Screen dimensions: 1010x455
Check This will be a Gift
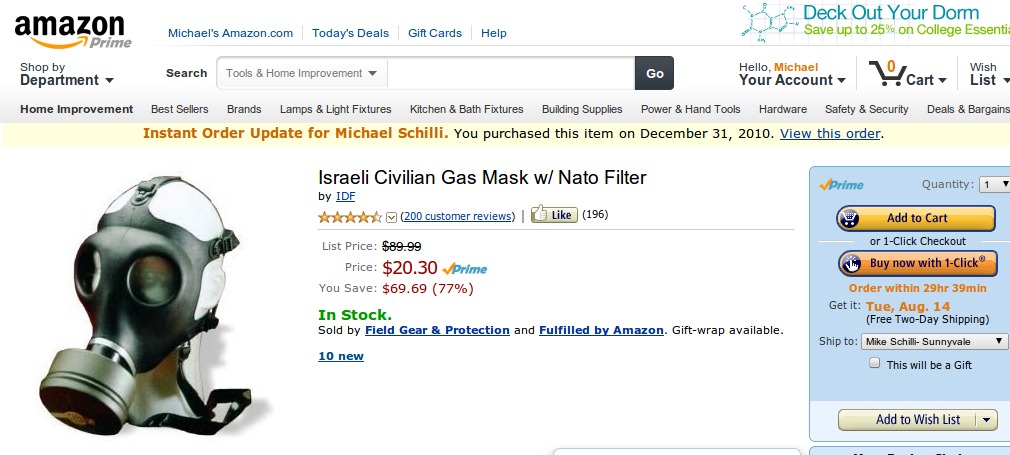point(875,365)
